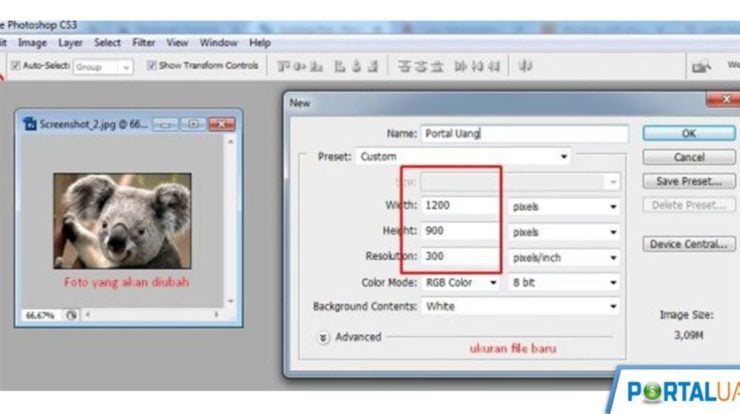Click the up arrow of the Screenshot_2.jpg scrollbar
Viewport: 740px width, 414px height.
pos(231,141)
